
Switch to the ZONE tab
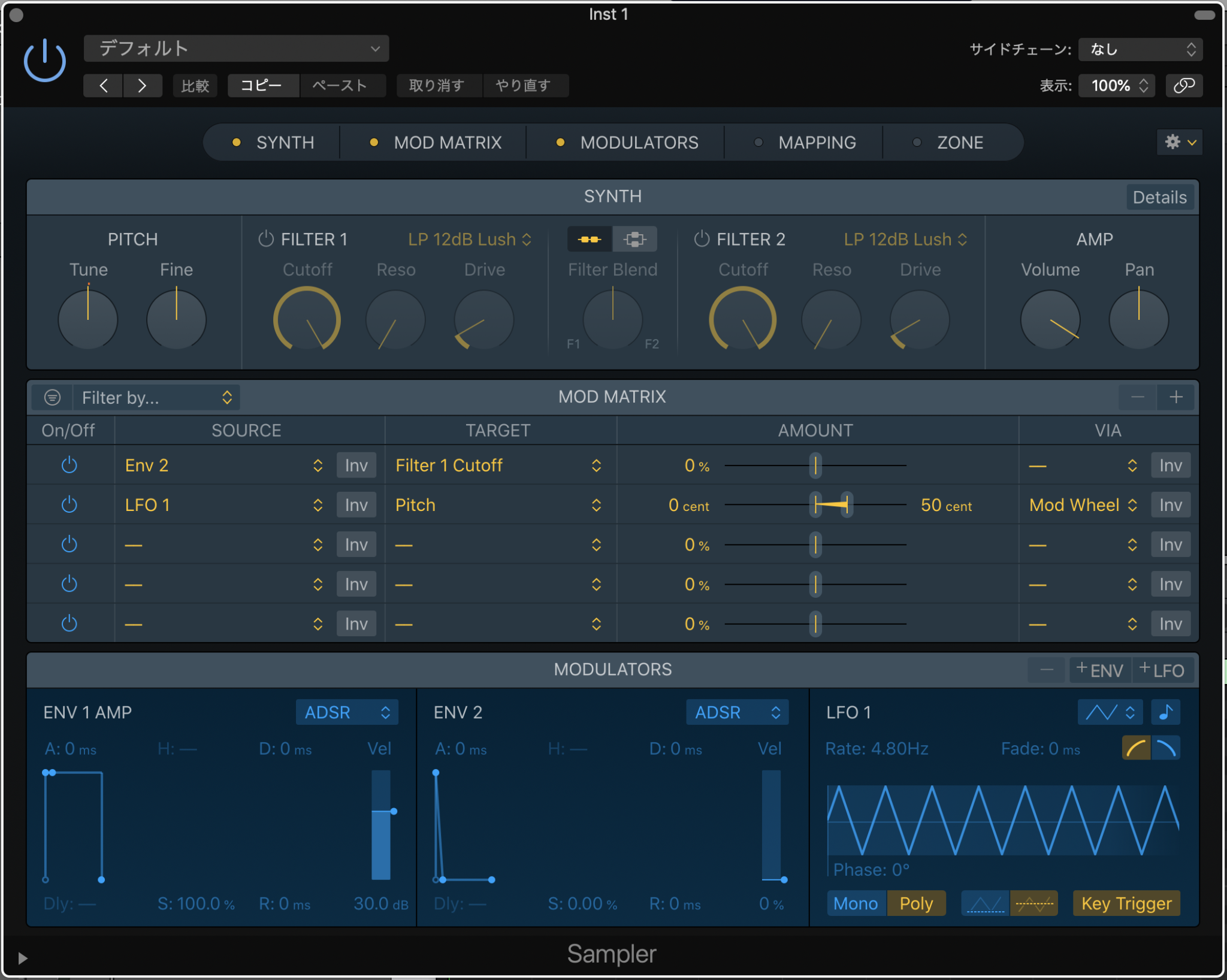[959, 142]
